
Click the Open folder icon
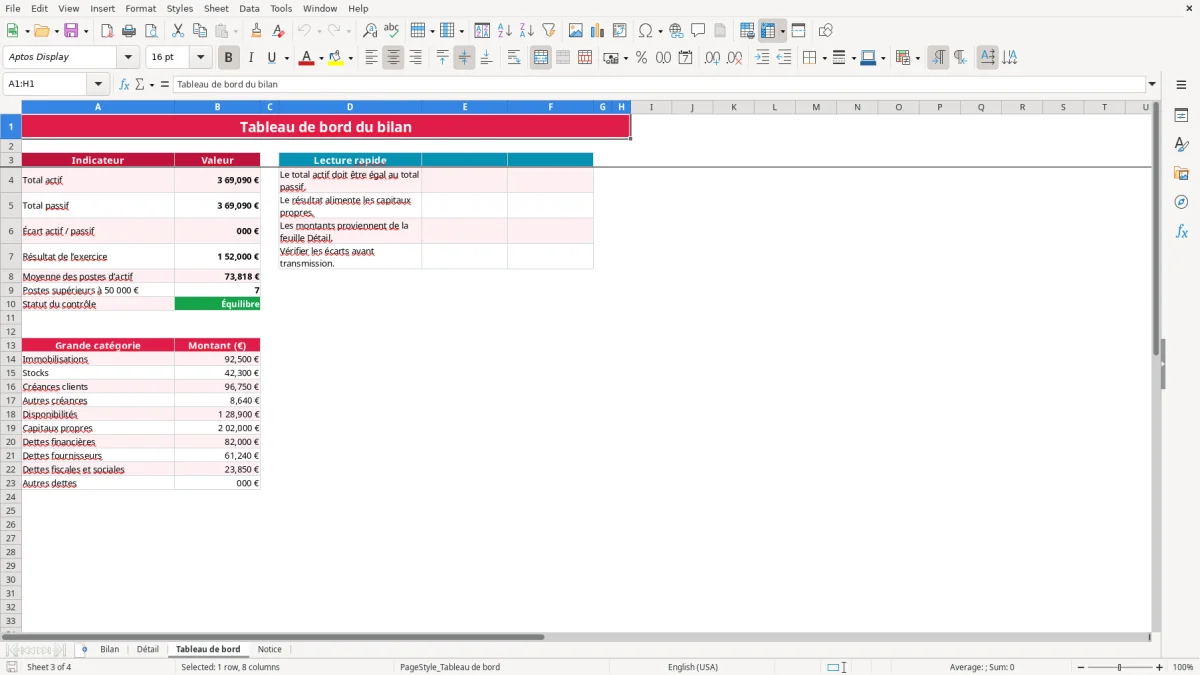pyautogui.click(x=40, y=31)
